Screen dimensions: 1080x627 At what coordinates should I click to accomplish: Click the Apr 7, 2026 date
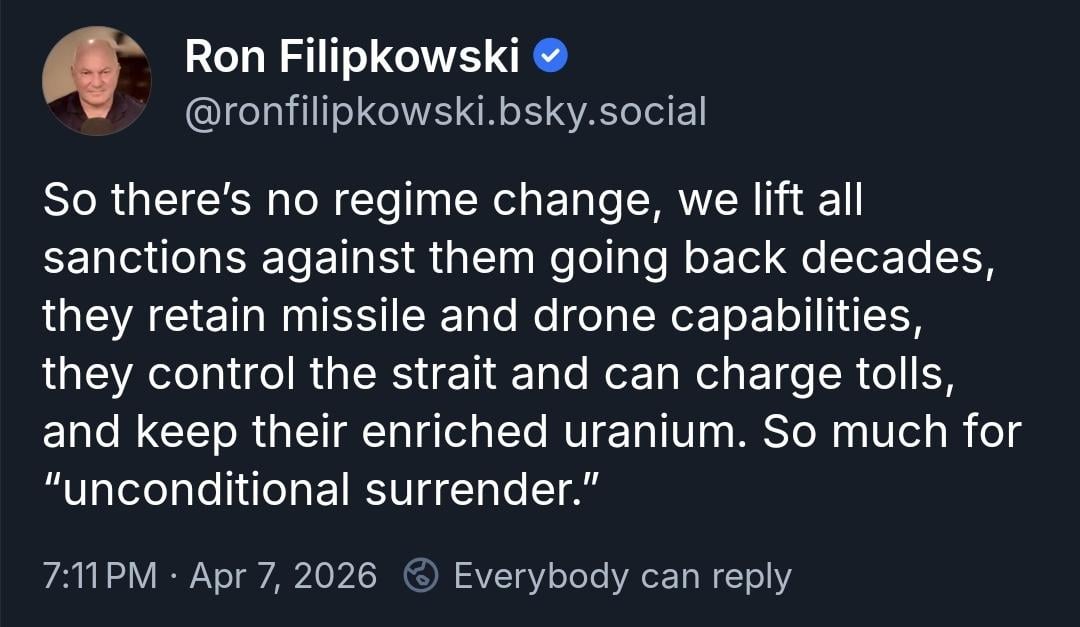(283, 576)
